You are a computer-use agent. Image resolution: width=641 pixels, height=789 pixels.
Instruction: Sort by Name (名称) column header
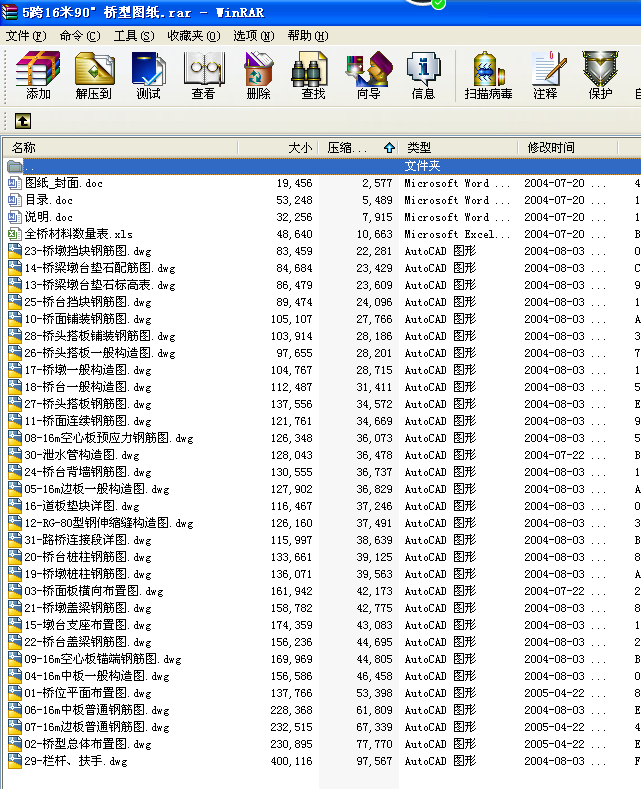pyautogui.click(x=121, y=147)
